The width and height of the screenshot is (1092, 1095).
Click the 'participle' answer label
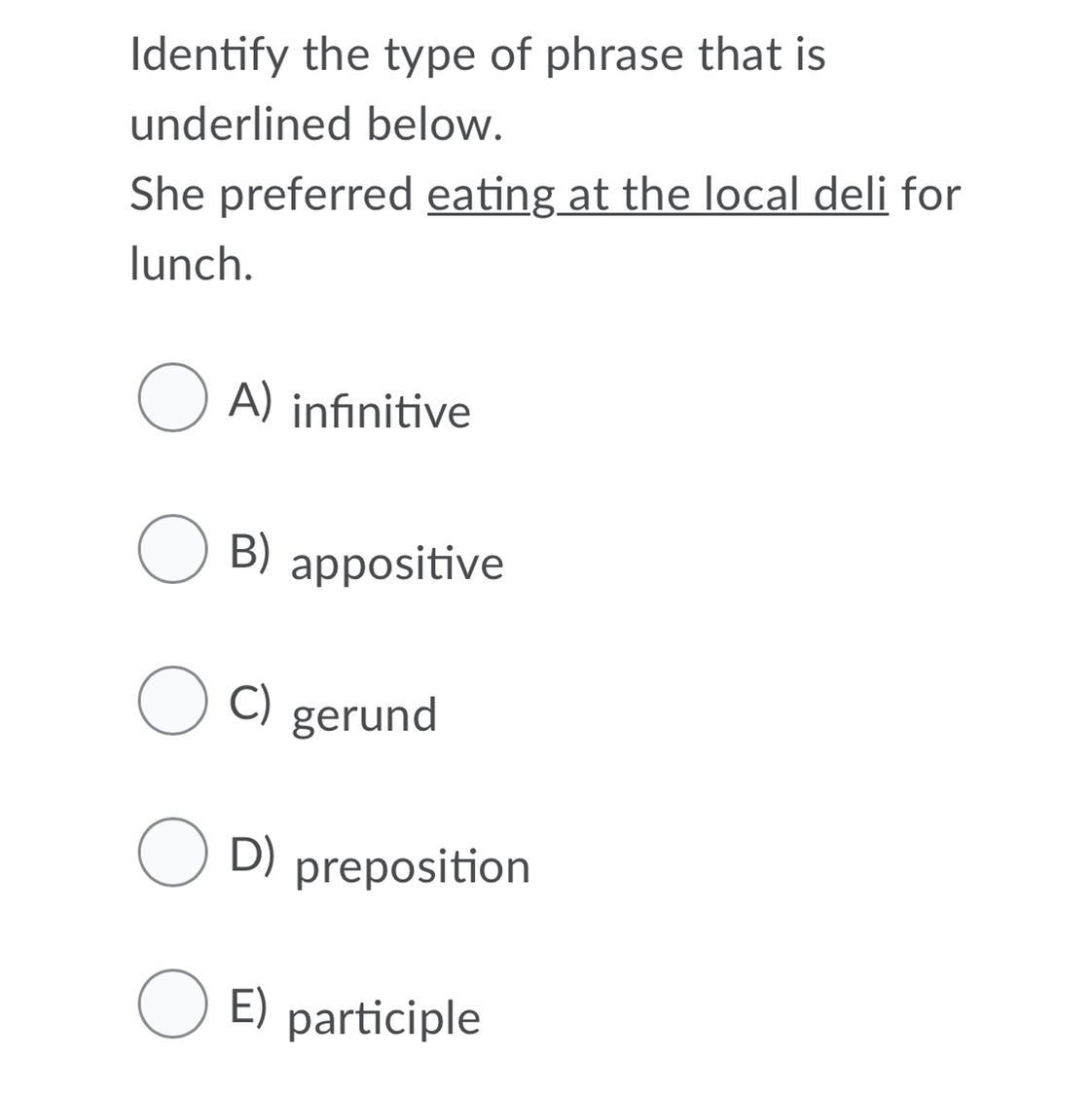(x=384, y=1018)
